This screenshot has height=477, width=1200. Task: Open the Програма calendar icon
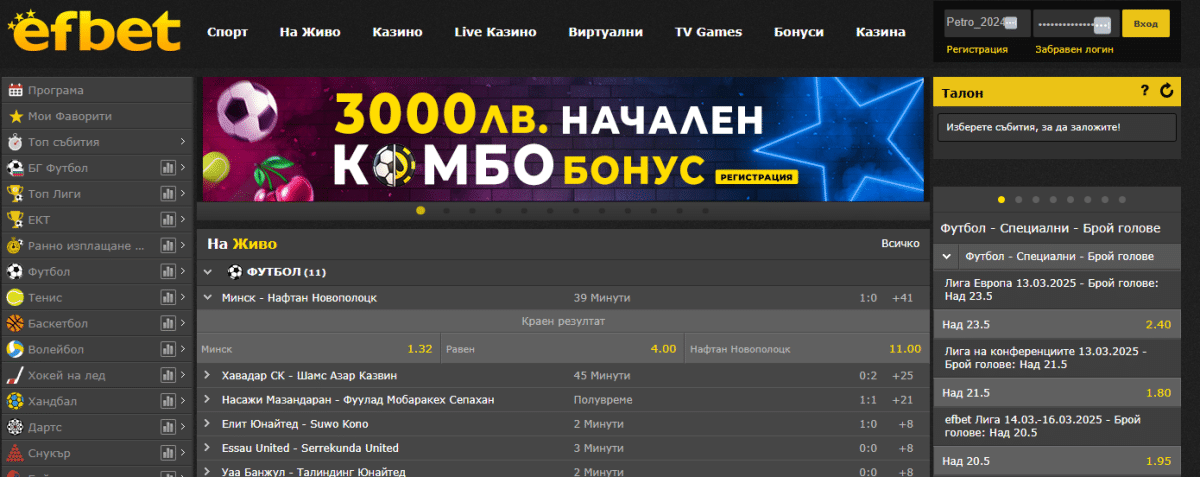pyautogui.click(x=16, y=90)
